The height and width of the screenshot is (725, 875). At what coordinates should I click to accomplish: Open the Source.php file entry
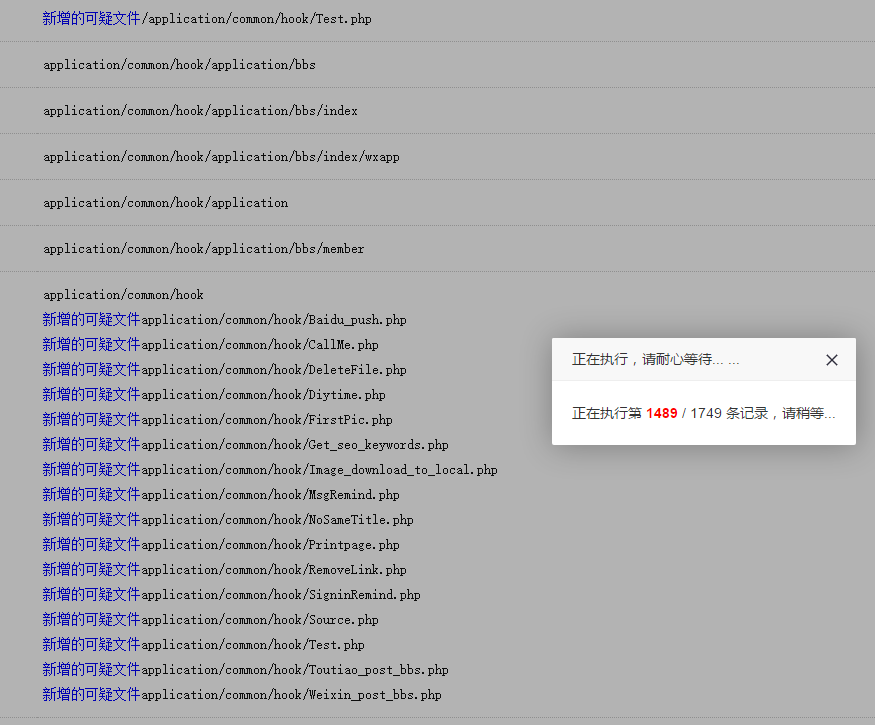[x=259, y=620]
